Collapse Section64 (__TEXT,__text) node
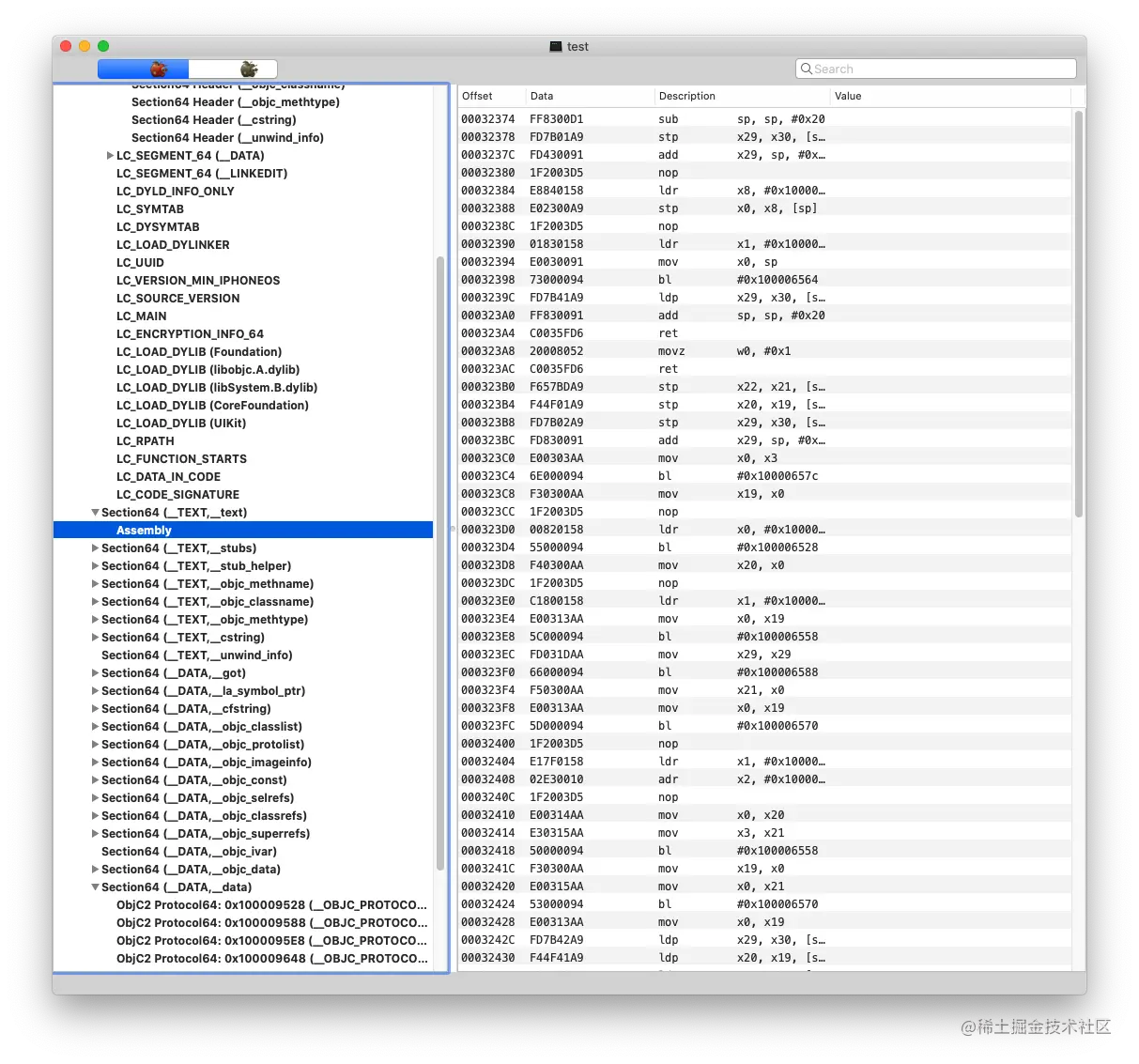Viewport: 1139px width, 1064px height. pos(95,513)
